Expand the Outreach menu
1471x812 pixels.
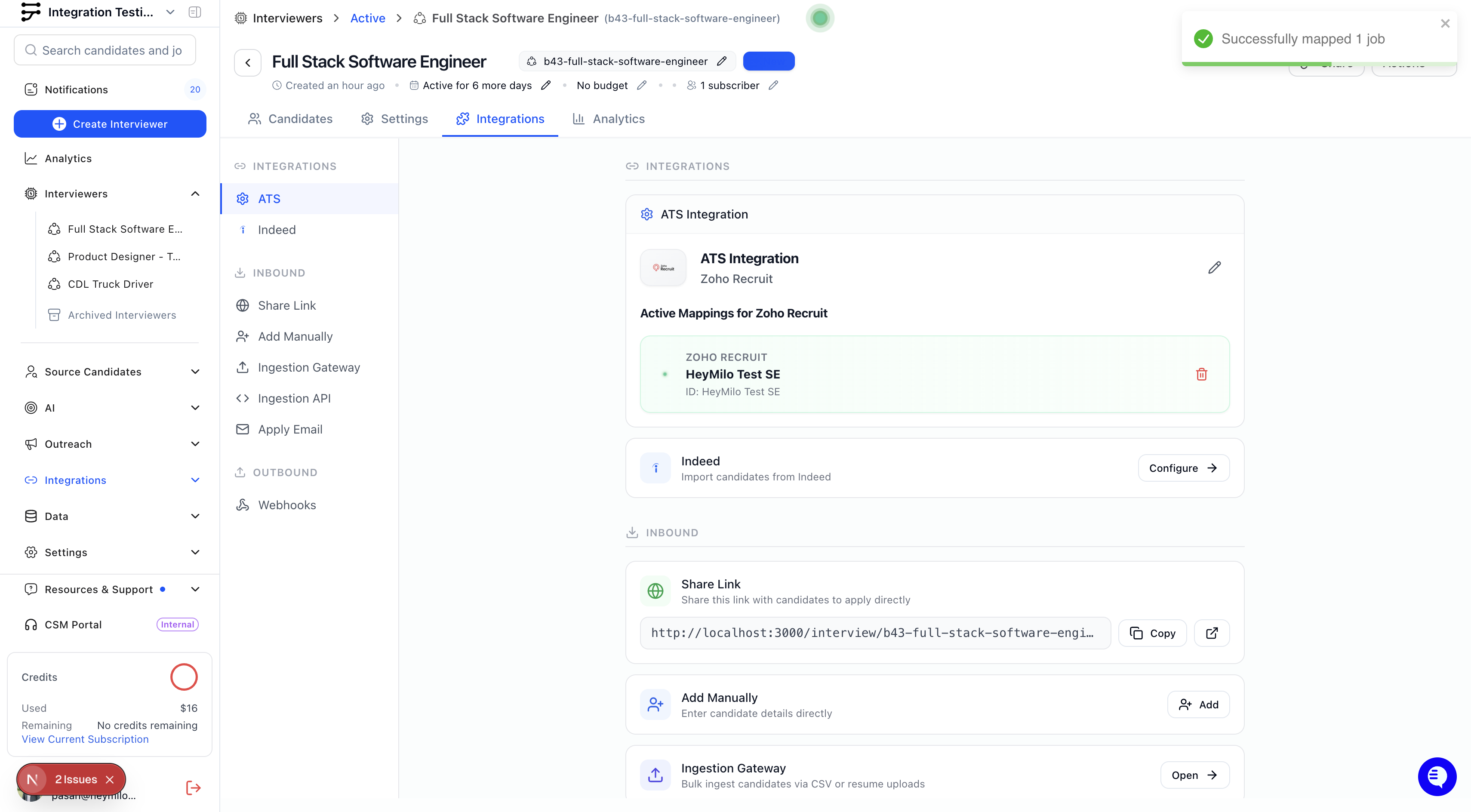pos(195,444)
